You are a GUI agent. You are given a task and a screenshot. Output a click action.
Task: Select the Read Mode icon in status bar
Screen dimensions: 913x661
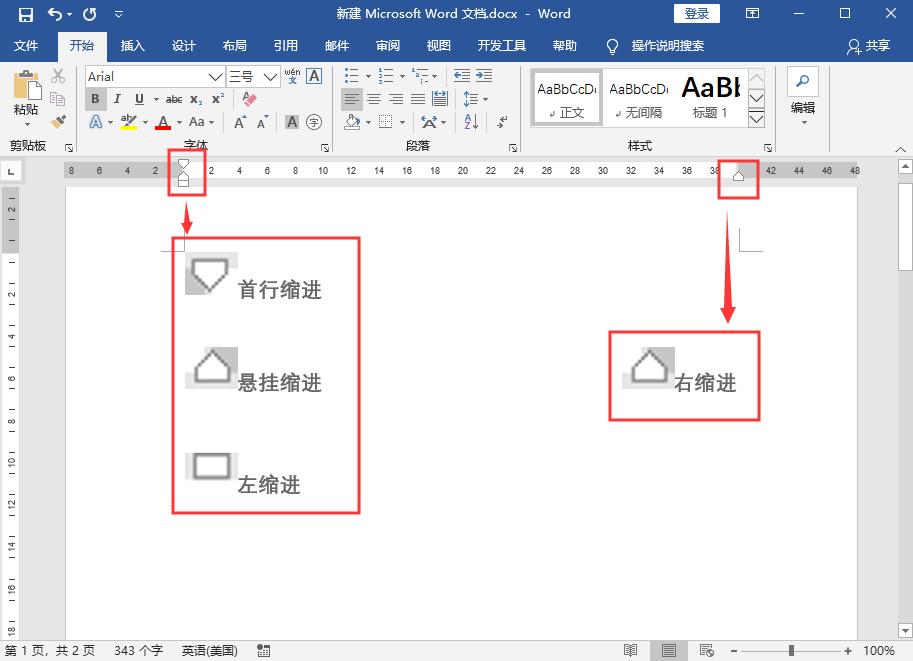631,650
